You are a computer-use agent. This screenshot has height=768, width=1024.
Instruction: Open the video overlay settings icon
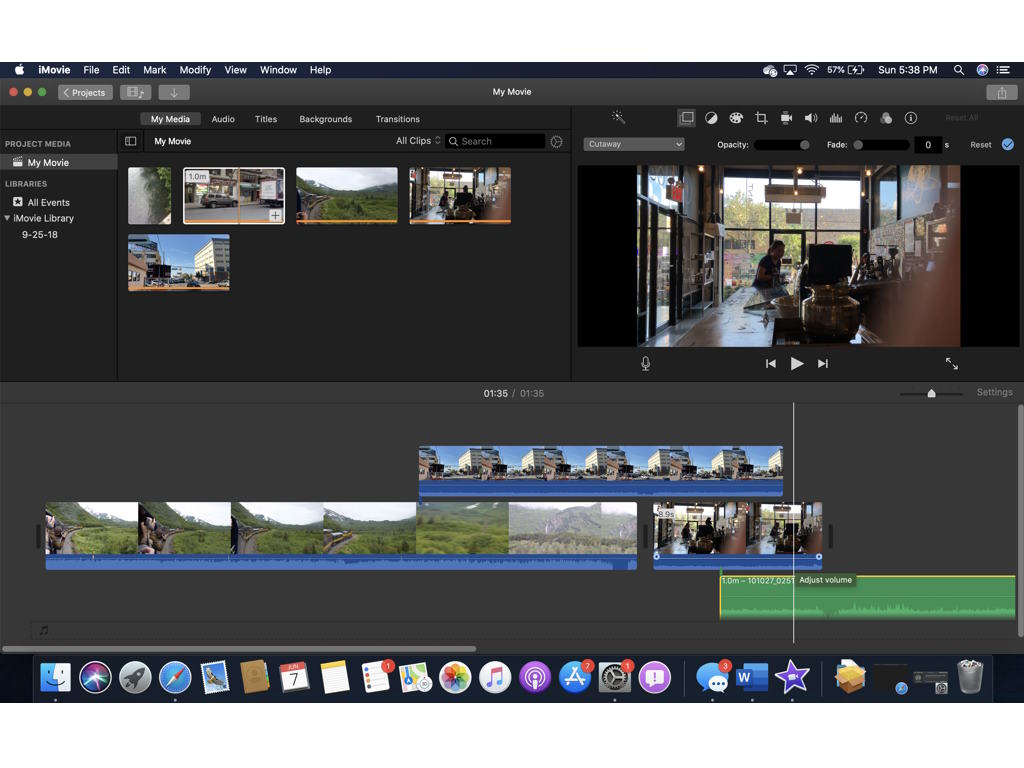pos(686,118)
